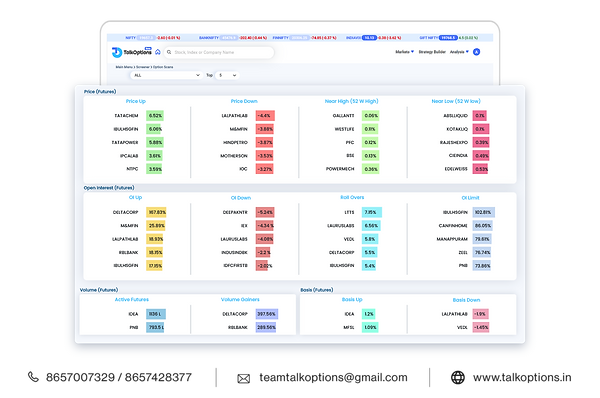This screenshot has height=398, width=600.
Task: Select IDFCFIRSTB in OI Down
Action: (x=235, y=266)
